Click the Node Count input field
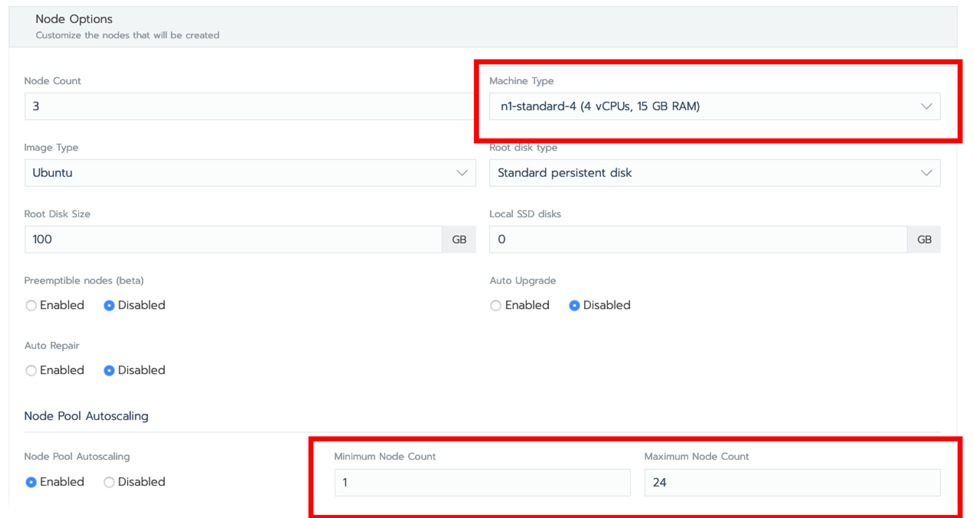 pos(250,106)
